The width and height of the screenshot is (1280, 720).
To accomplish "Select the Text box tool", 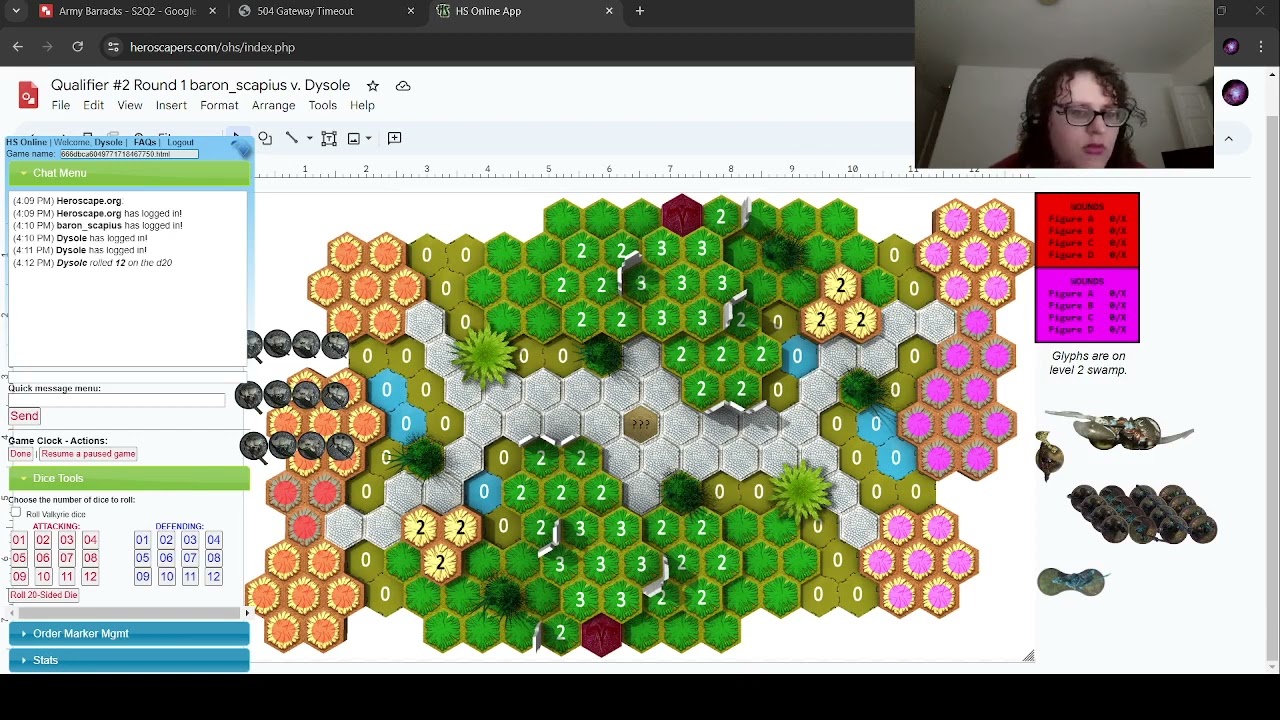I will point(329,138).
